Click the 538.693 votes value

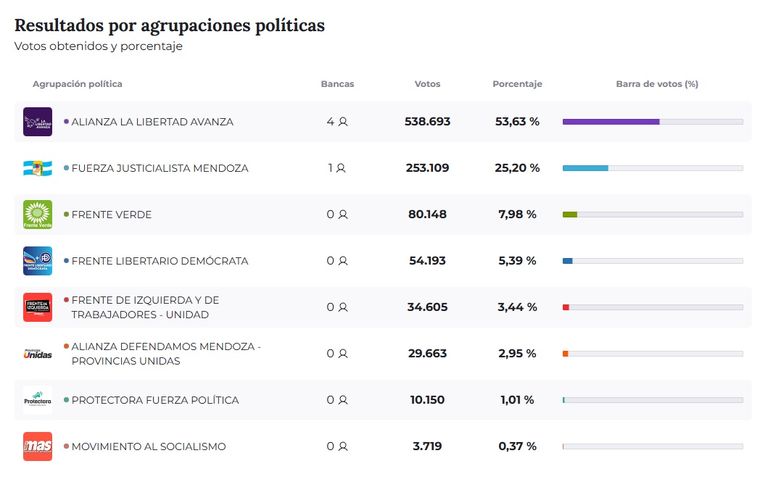click(x=427, y=122)
